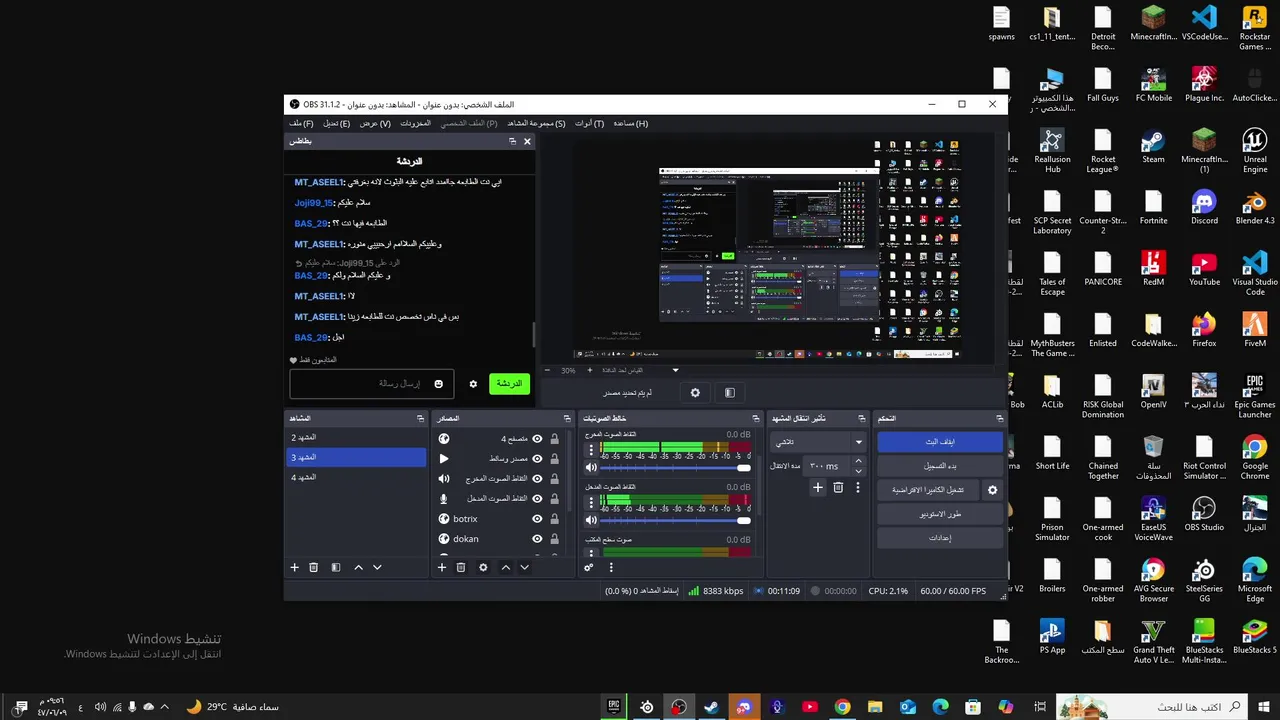Click start recording button
This screenshot has width=1280, height=720.
point(940,466)
